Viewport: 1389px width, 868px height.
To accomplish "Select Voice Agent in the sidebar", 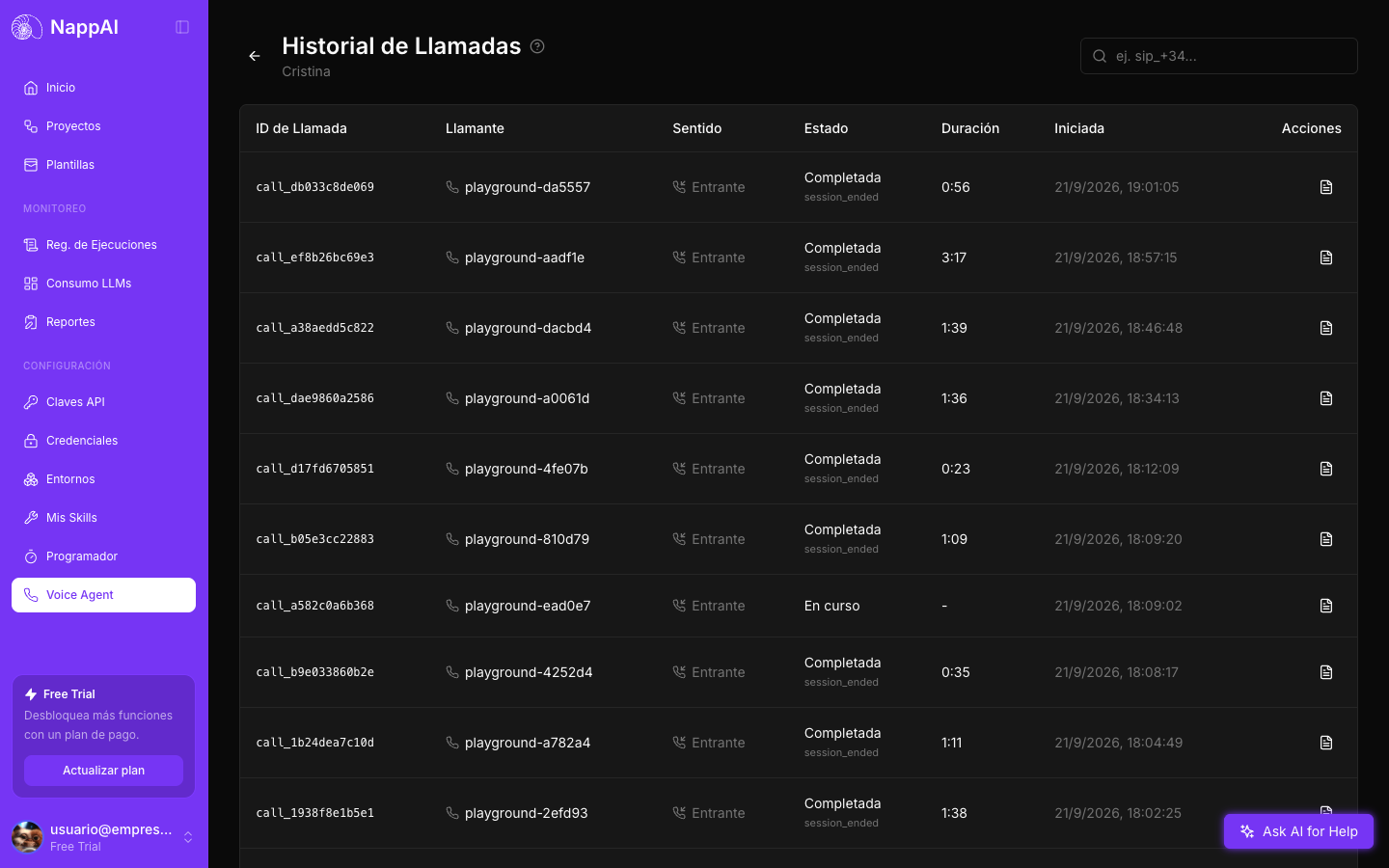I will point(103,595).
